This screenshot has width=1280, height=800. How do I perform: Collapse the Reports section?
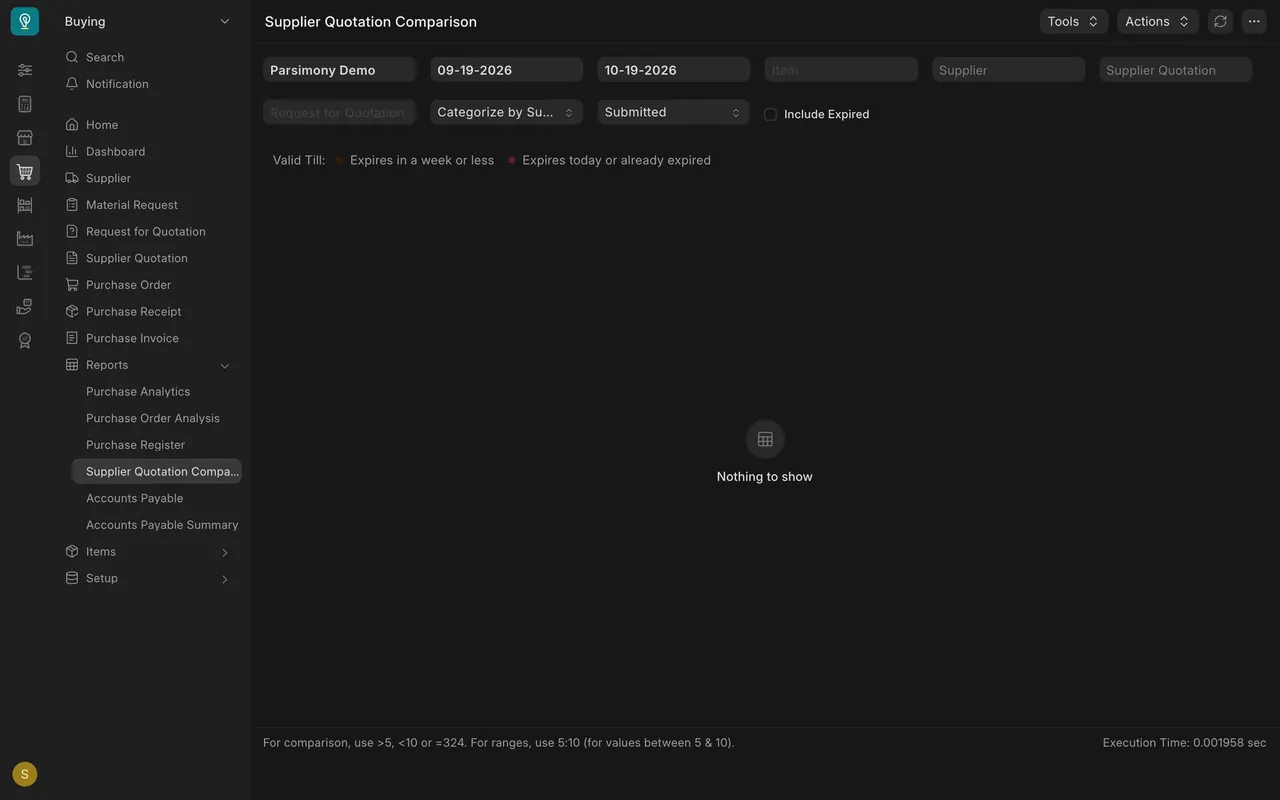[x=225, y=366]
